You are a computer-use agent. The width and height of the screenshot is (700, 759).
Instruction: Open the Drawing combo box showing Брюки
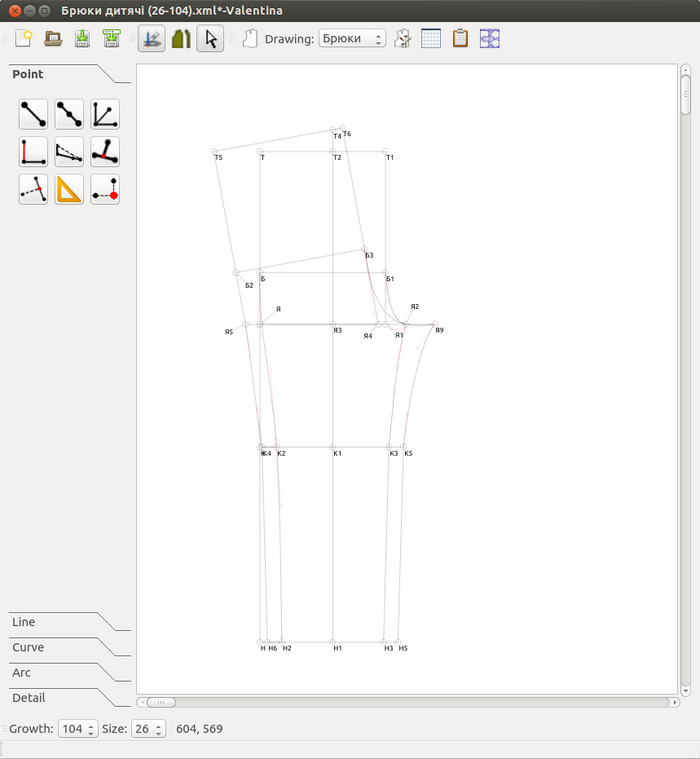pyautogui.click(x=352, y=38)
